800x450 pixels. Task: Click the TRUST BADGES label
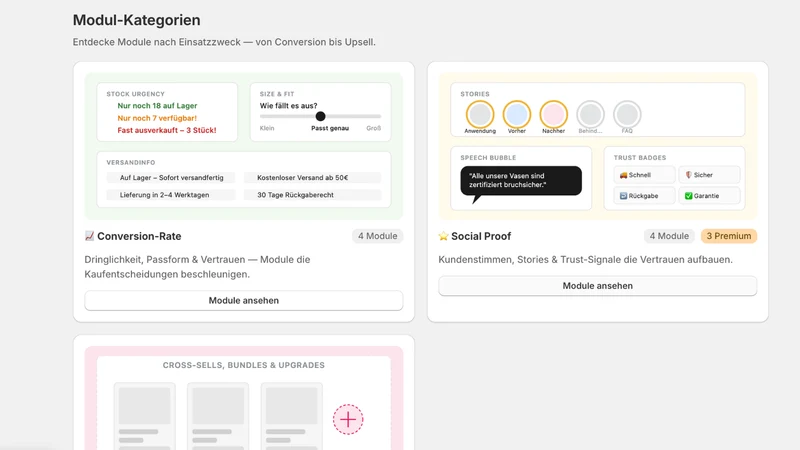[640, 158]
